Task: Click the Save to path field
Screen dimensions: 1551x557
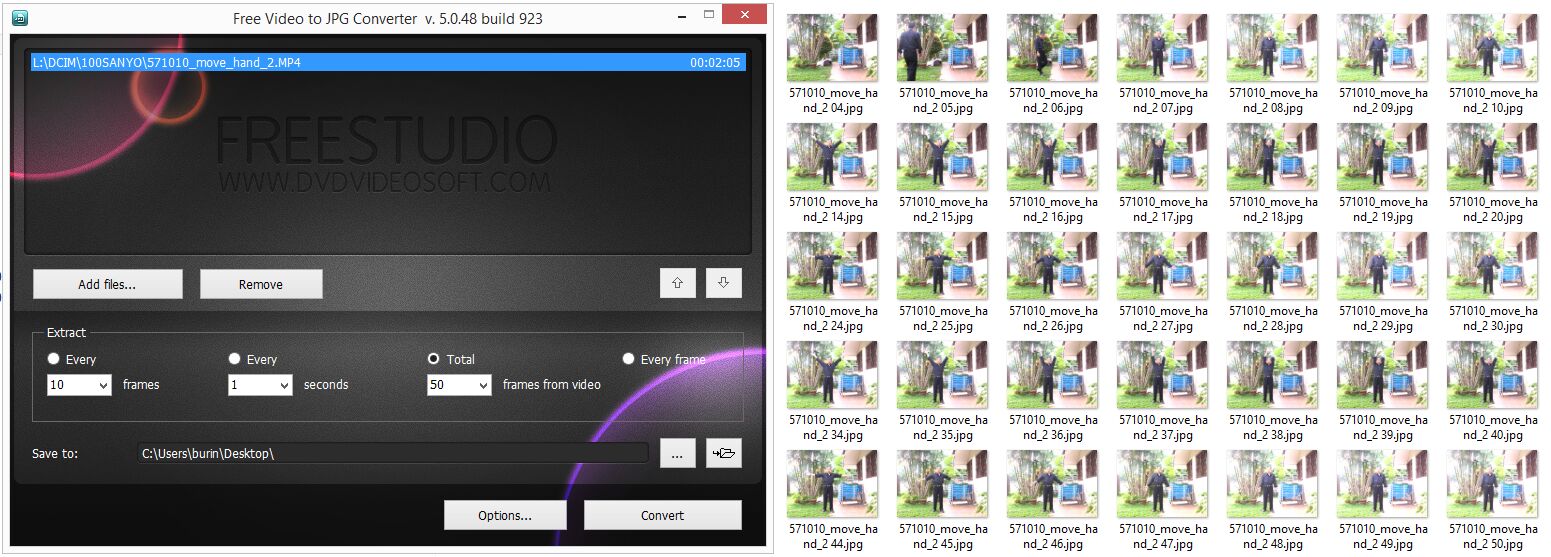Action: coord(393,453)
